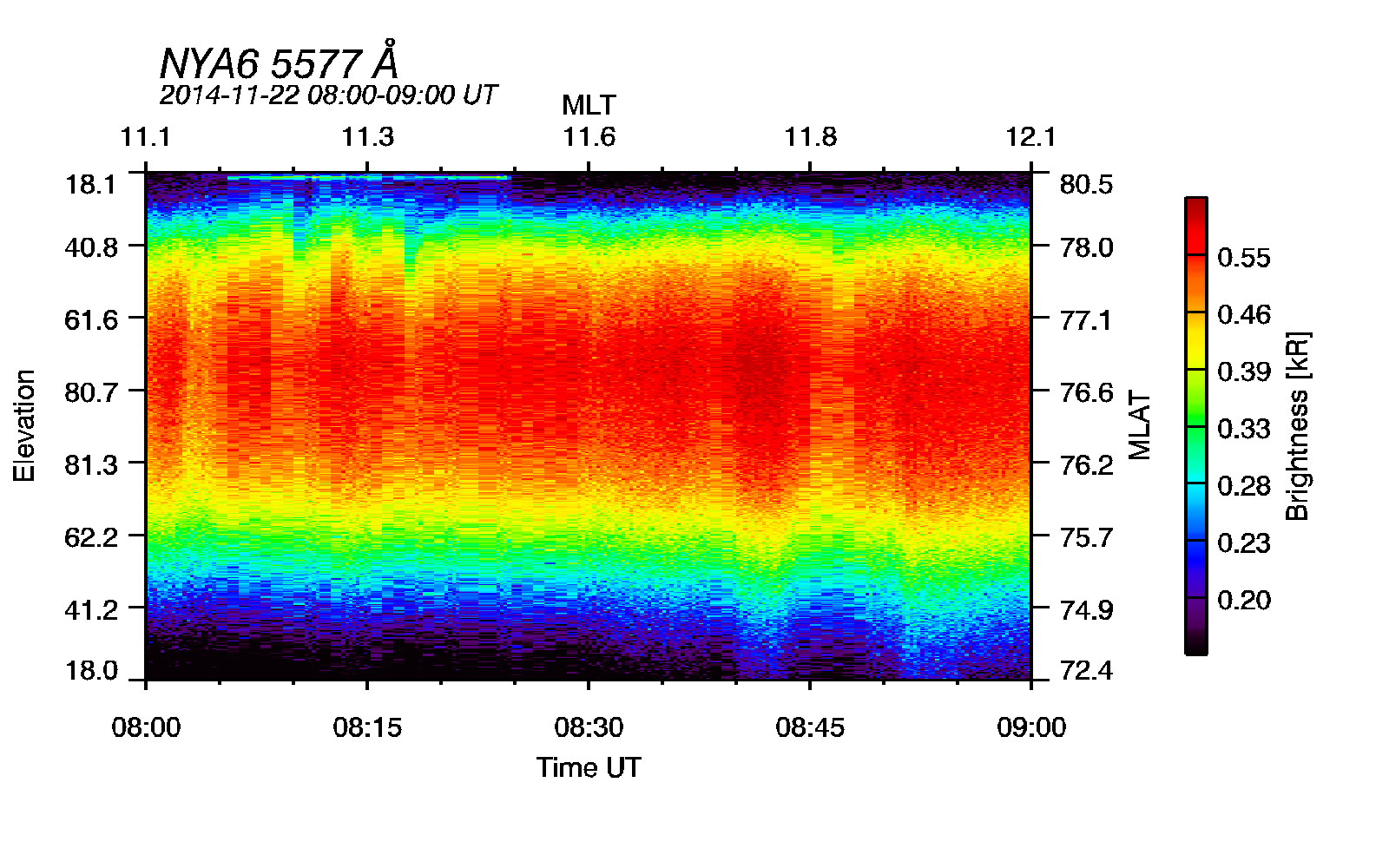1389x868 pixels.
Task: Pick the MLAT tick label "78.0"
Action: (1086, 247)
